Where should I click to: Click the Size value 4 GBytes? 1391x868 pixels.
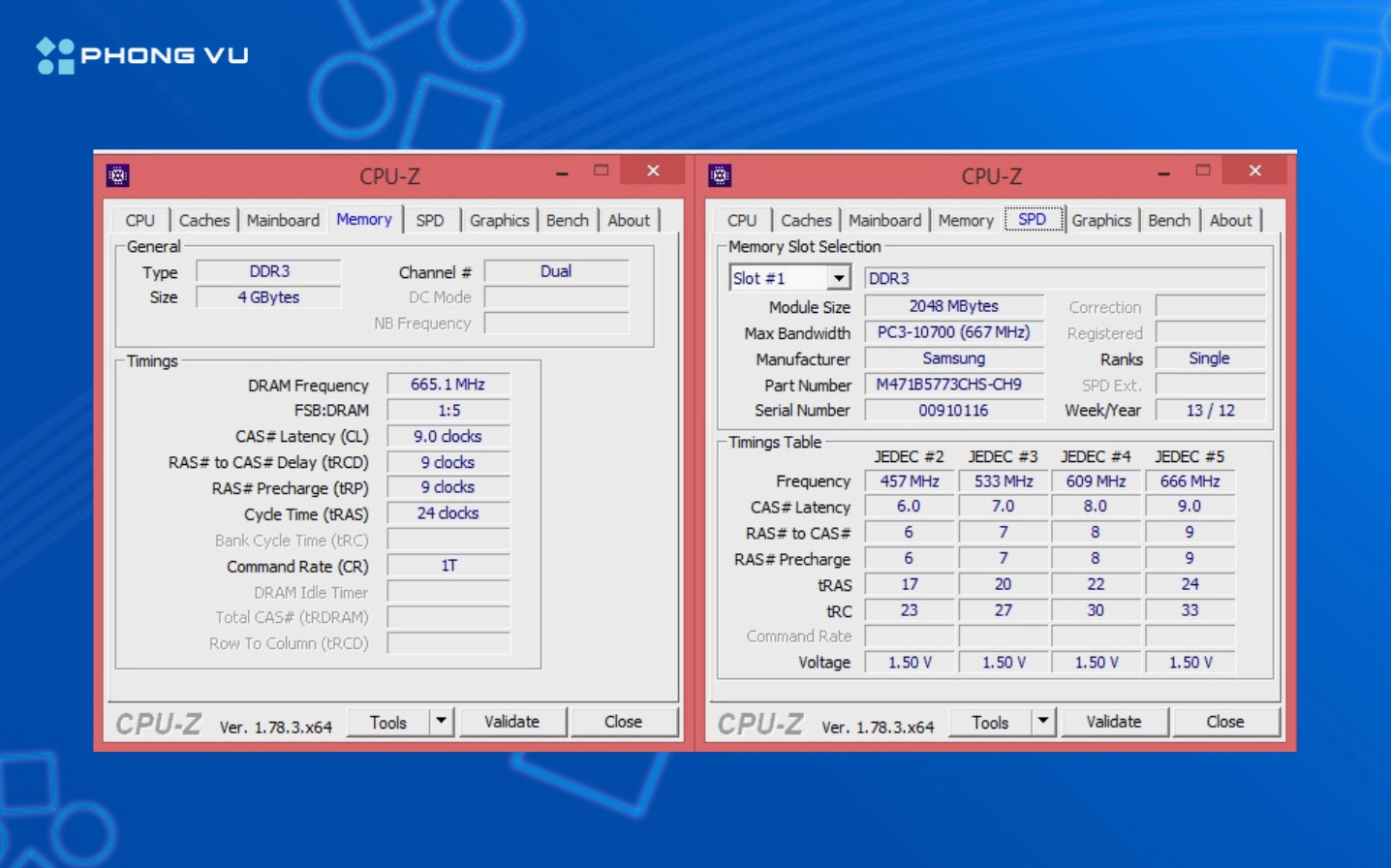point(268,297)
